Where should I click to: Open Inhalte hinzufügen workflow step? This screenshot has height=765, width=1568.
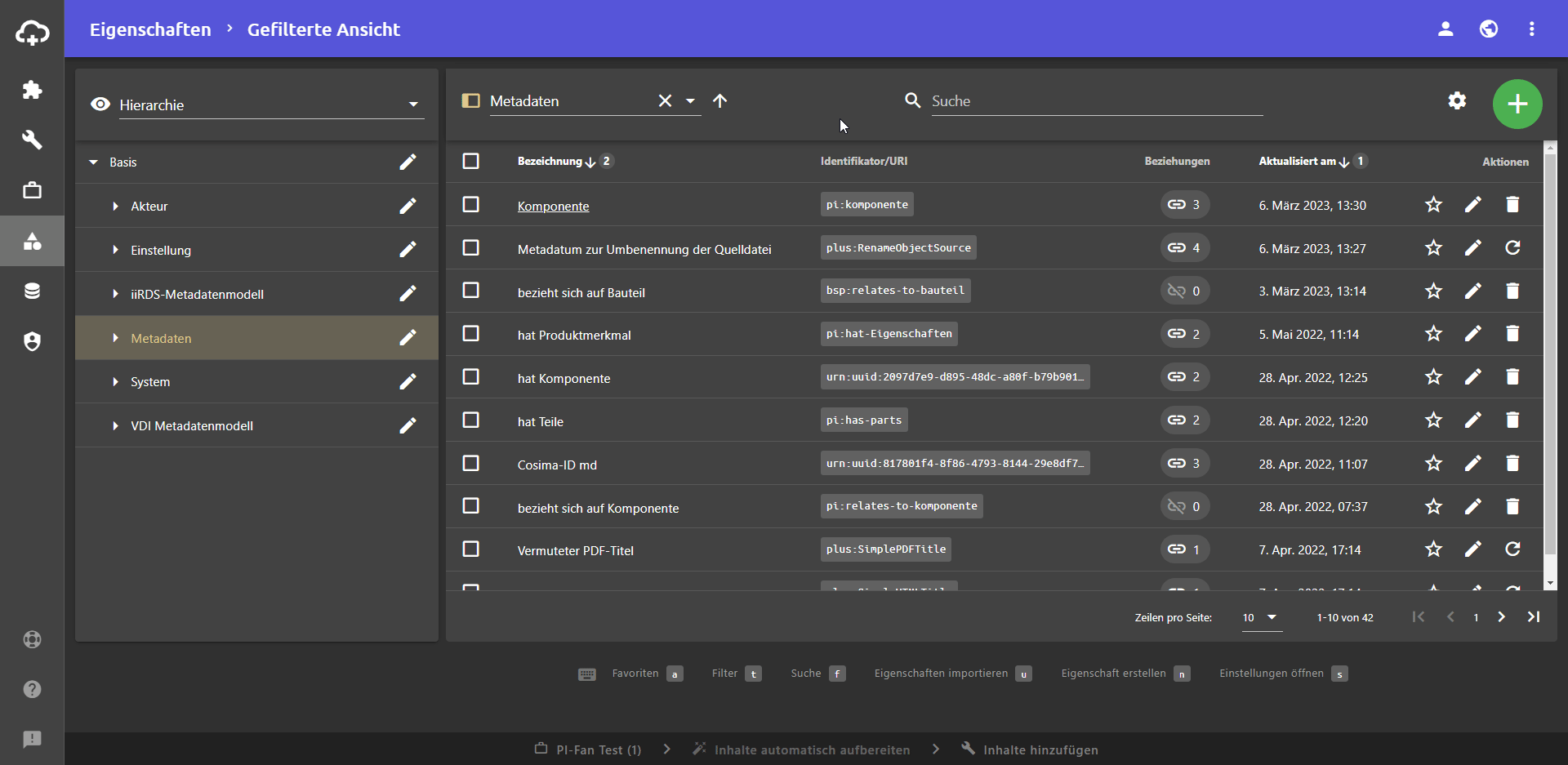[x=1030, y=749]
